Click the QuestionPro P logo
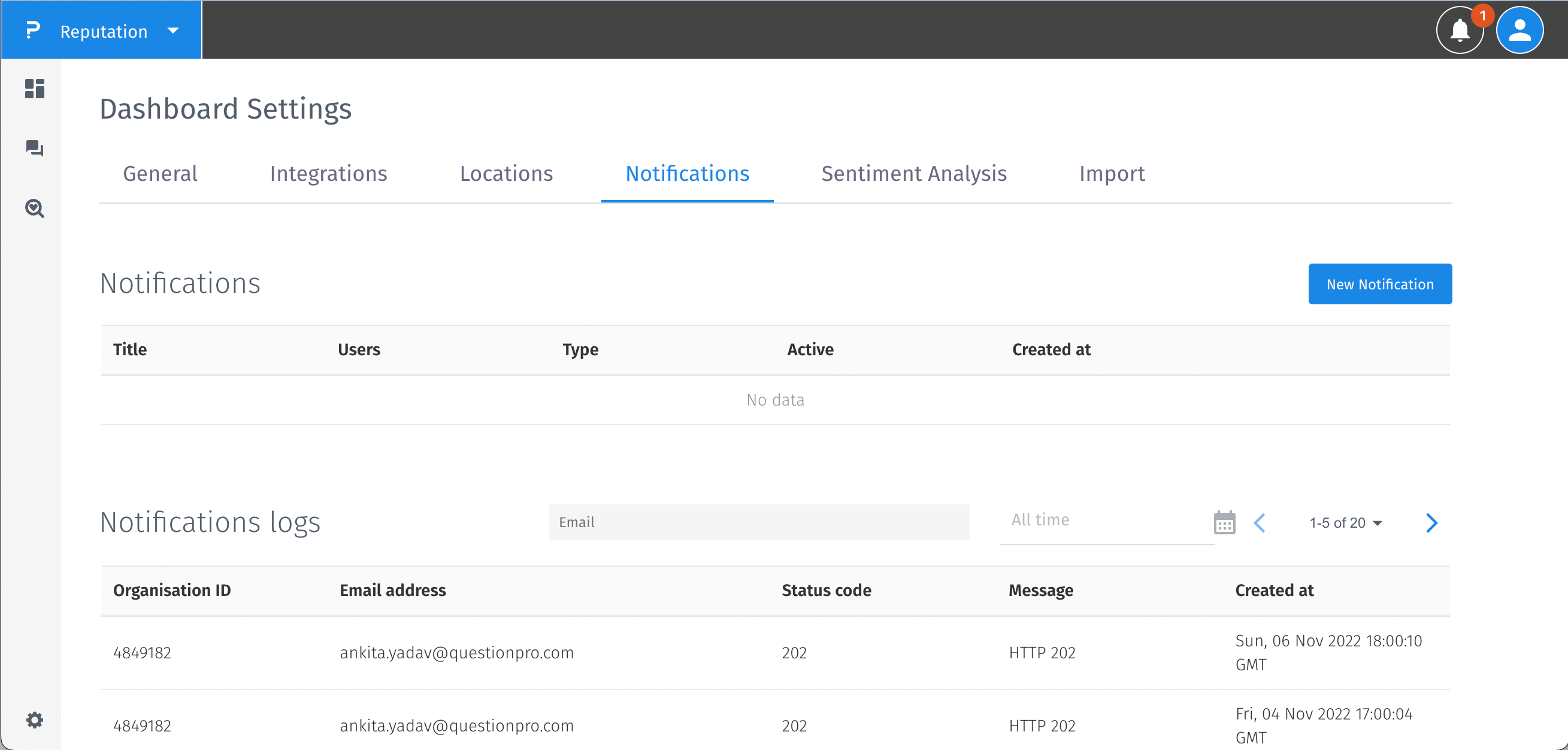1568x750 pixels. pos(33,31)
